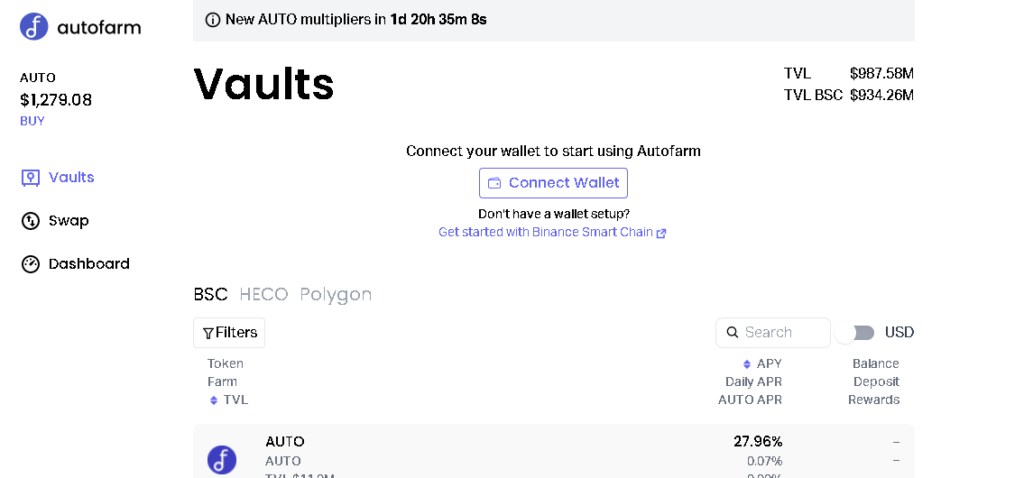Click the info icon in the multipliers banner

coord(212,20)
